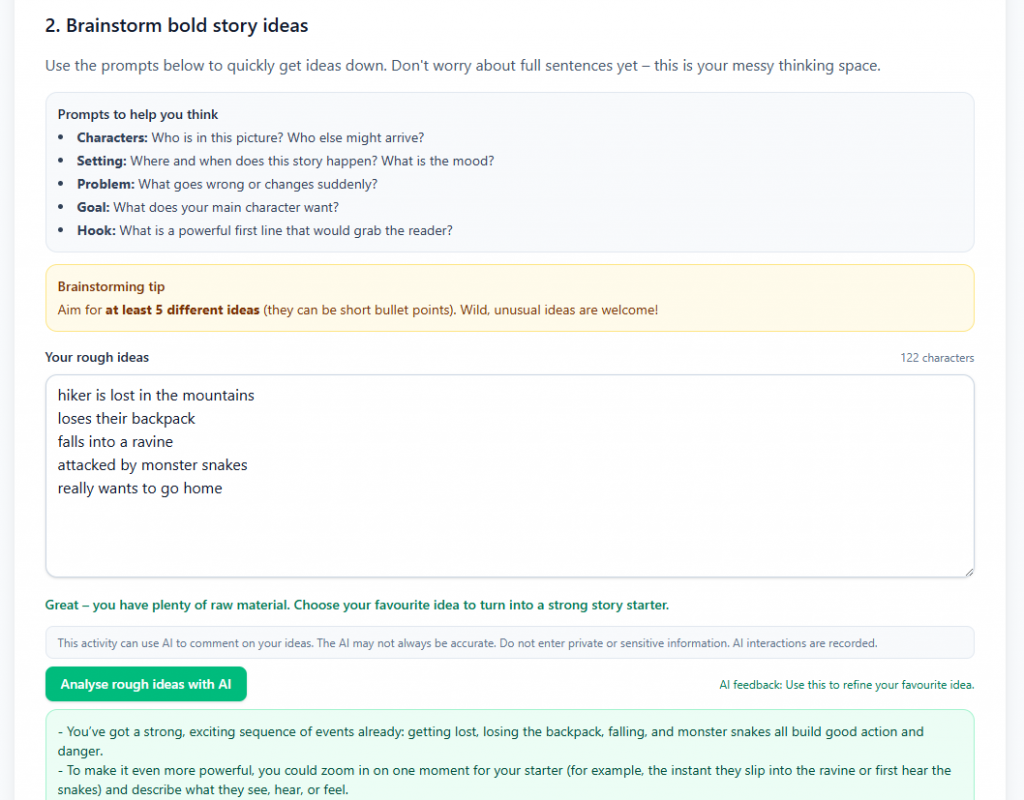Click the '122 characters' counter

(936, 358)
